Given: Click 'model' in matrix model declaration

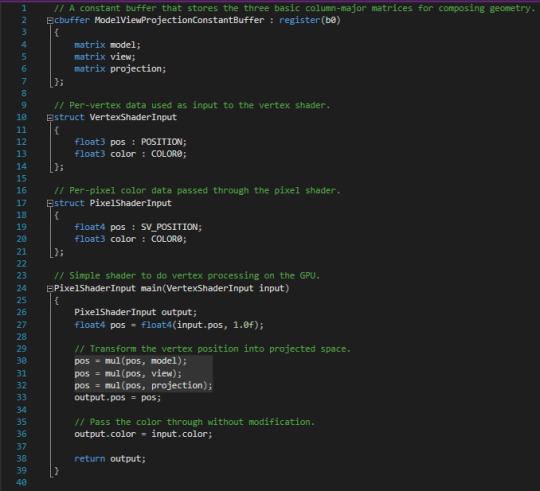Looking at the screenshot, I should pos(123,45).
